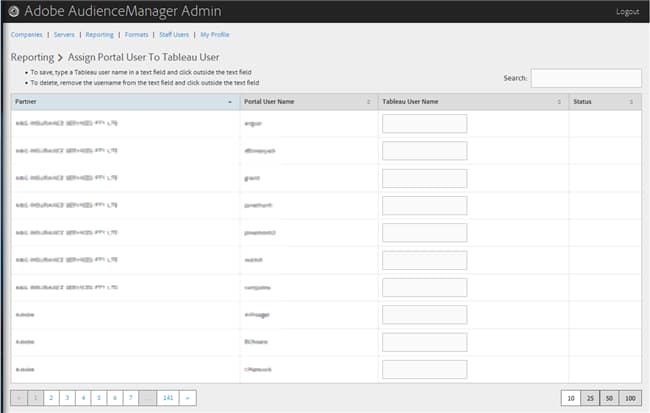The image size is (650, 413).
Task: Click Tableau User Name field in second row
Action: click(424, 151)
